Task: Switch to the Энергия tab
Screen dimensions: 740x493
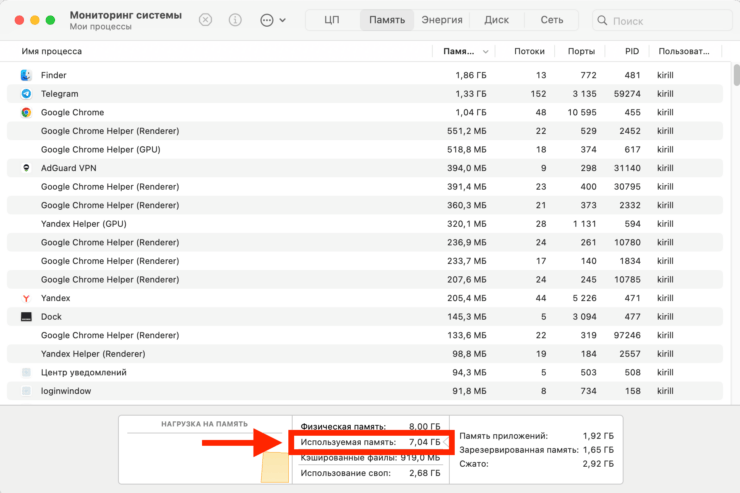Action: 441,20
